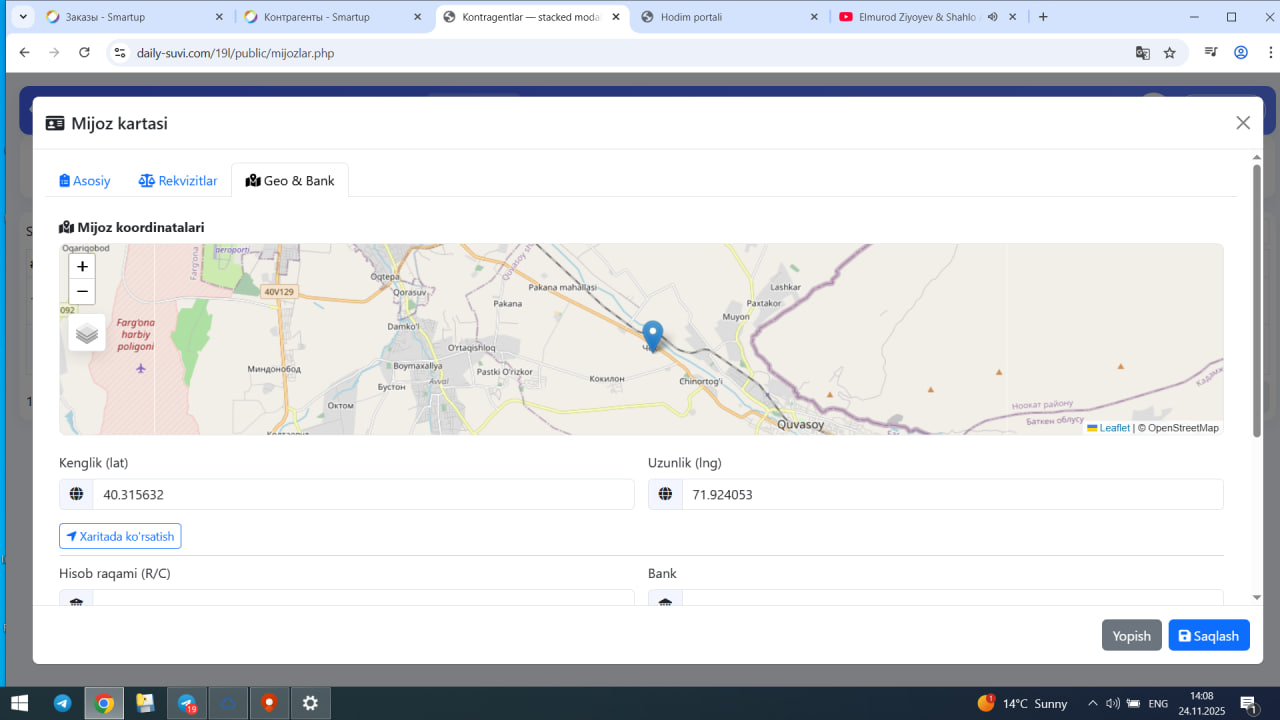
Task: Open Chrome from the taskbar
Action: point(104,703)
